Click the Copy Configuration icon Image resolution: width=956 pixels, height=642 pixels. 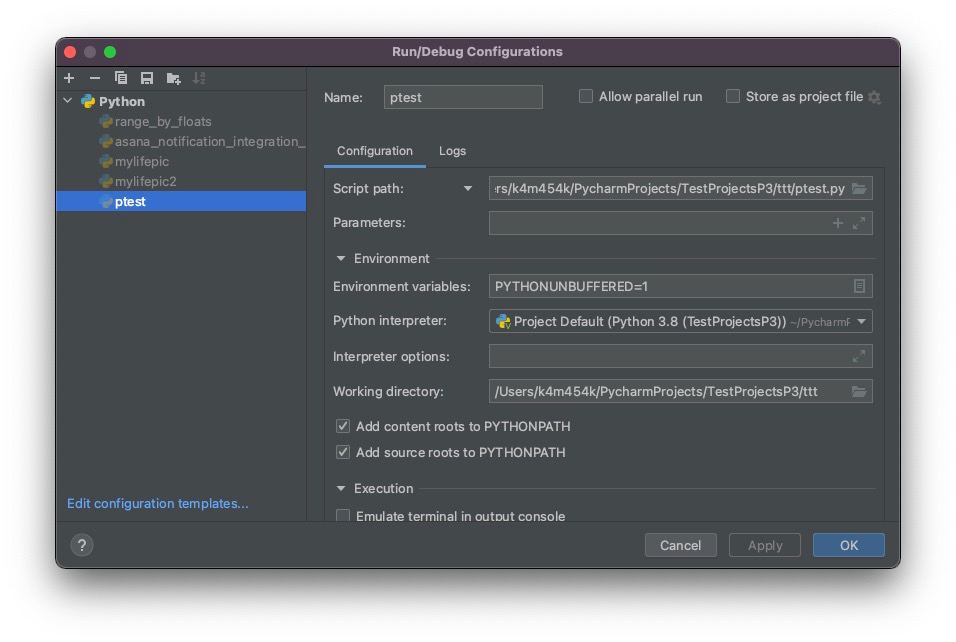121,78
